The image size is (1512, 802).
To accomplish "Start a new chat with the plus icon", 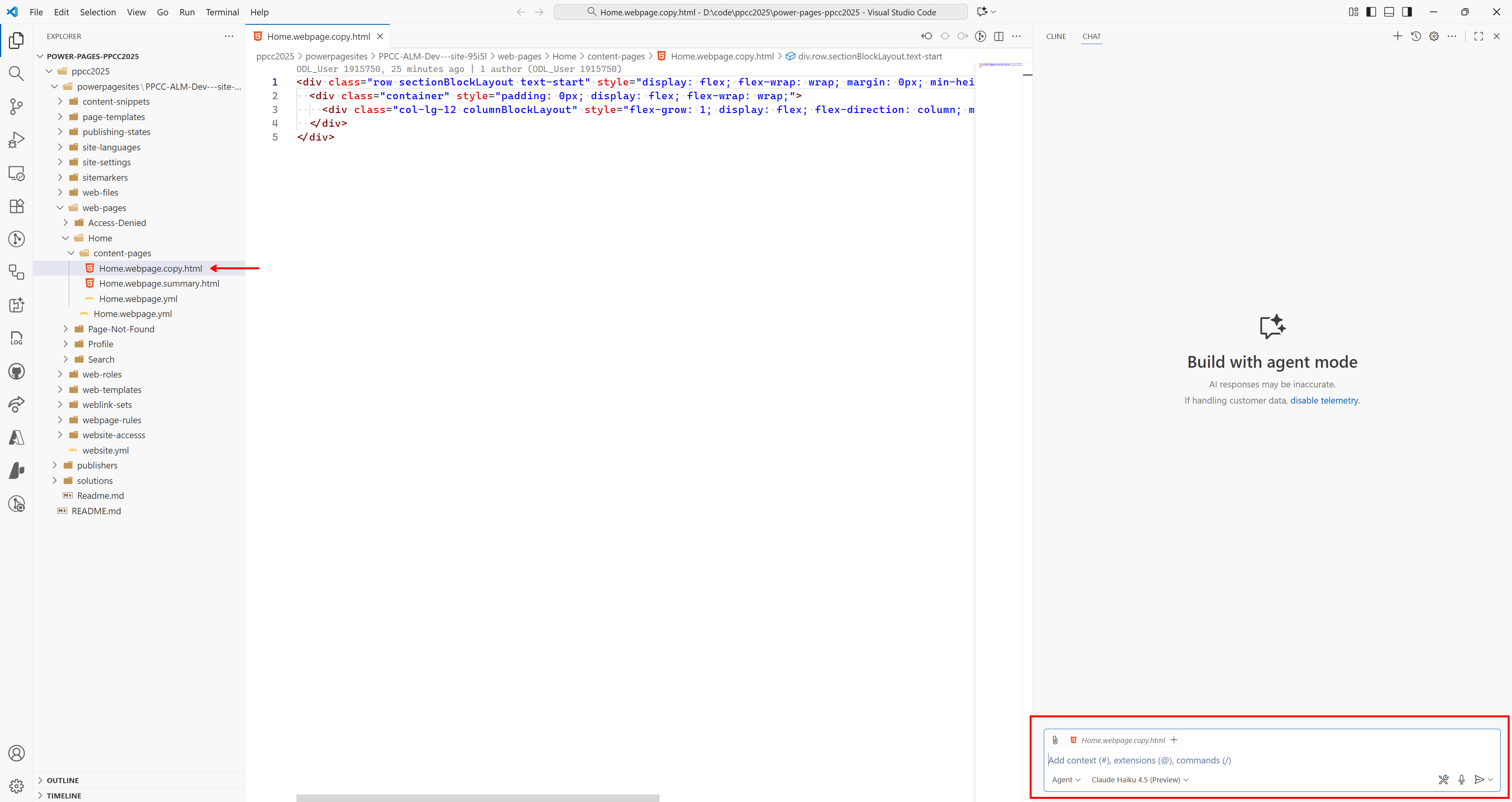I will coord(1397,36).
